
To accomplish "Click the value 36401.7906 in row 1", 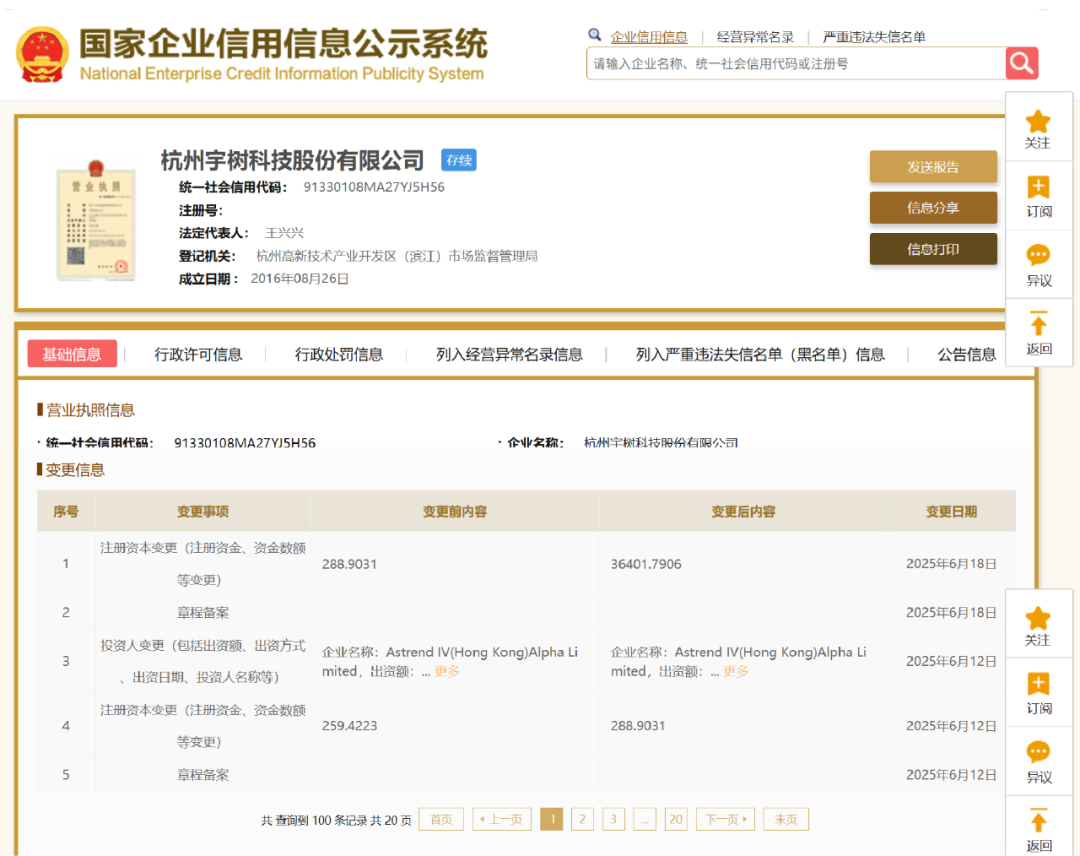I will coord(646,564).
